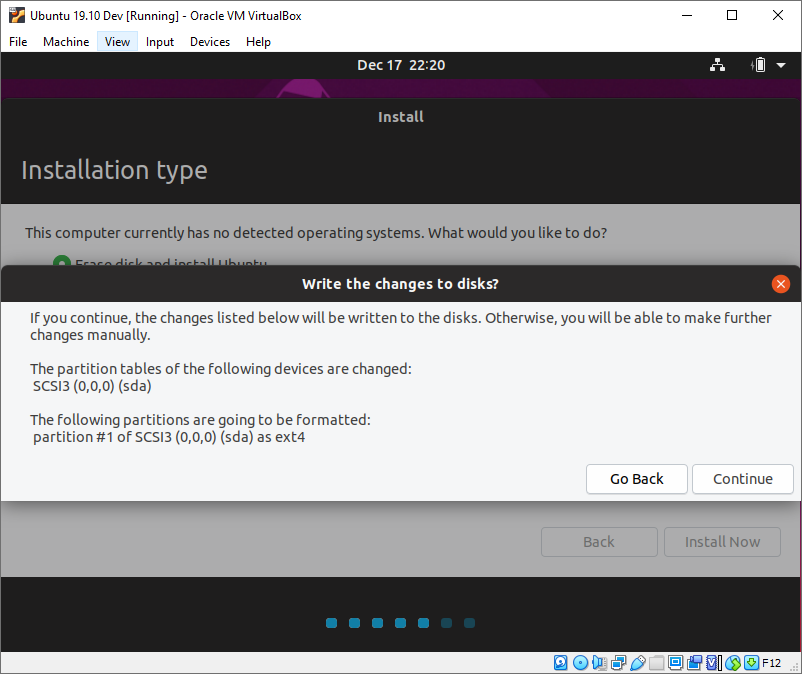Image resolution: width=802 pixels, height=674 pixels.
Task: Click the Ubuntu battery indicator icon
Action: pos(759,65)
